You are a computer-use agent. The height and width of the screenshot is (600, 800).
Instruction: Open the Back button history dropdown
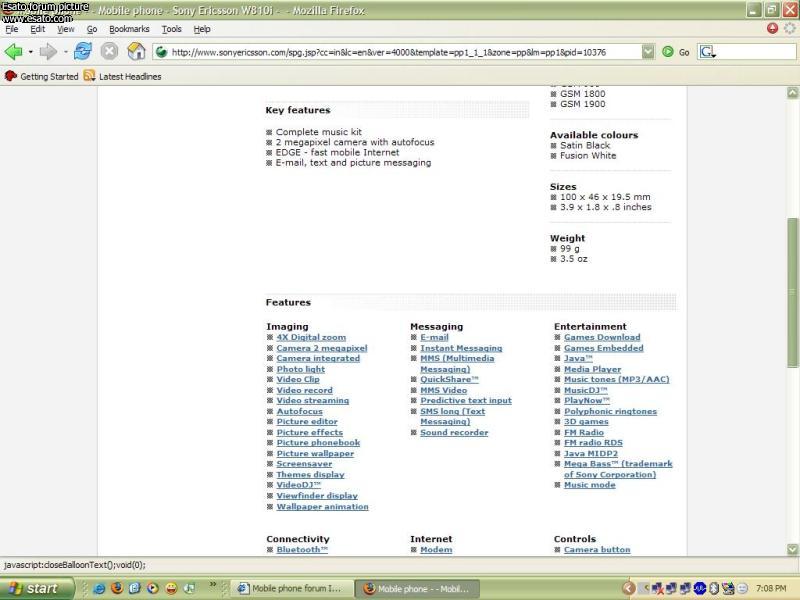pyautogui.click(x=31, y=52)
